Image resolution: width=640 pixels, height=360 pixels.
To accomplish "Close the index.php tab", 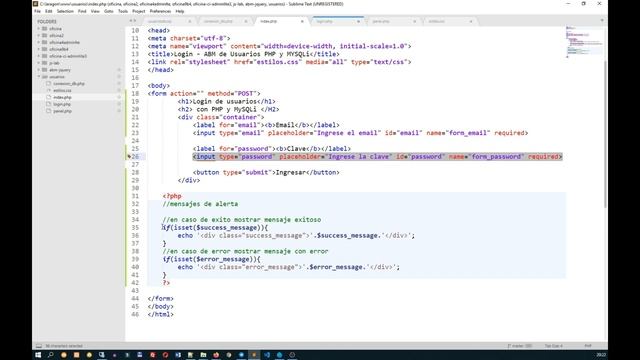I will tap(302, 21).
